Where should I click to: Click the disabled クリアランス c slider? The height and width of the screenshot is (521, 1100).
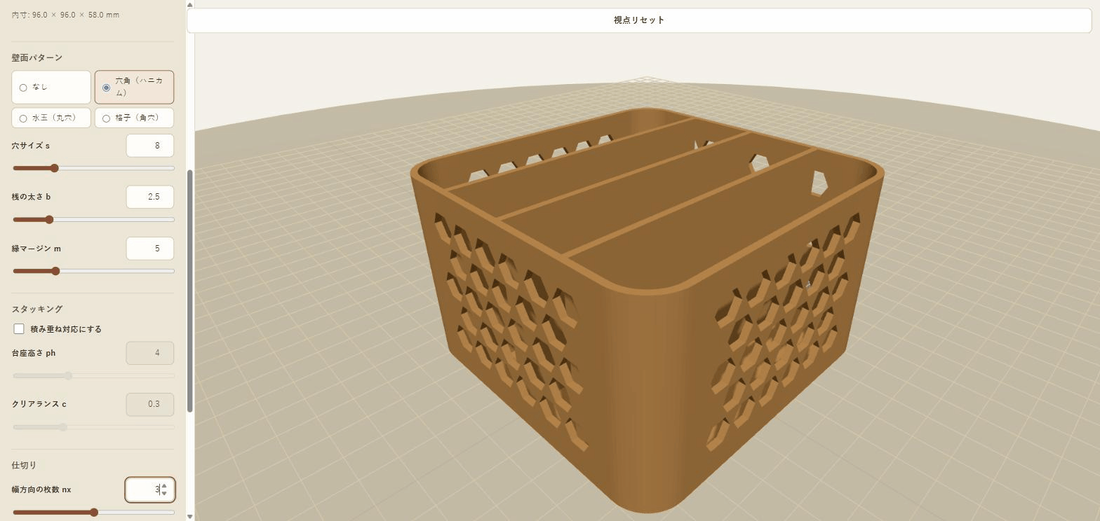point(93,426)
